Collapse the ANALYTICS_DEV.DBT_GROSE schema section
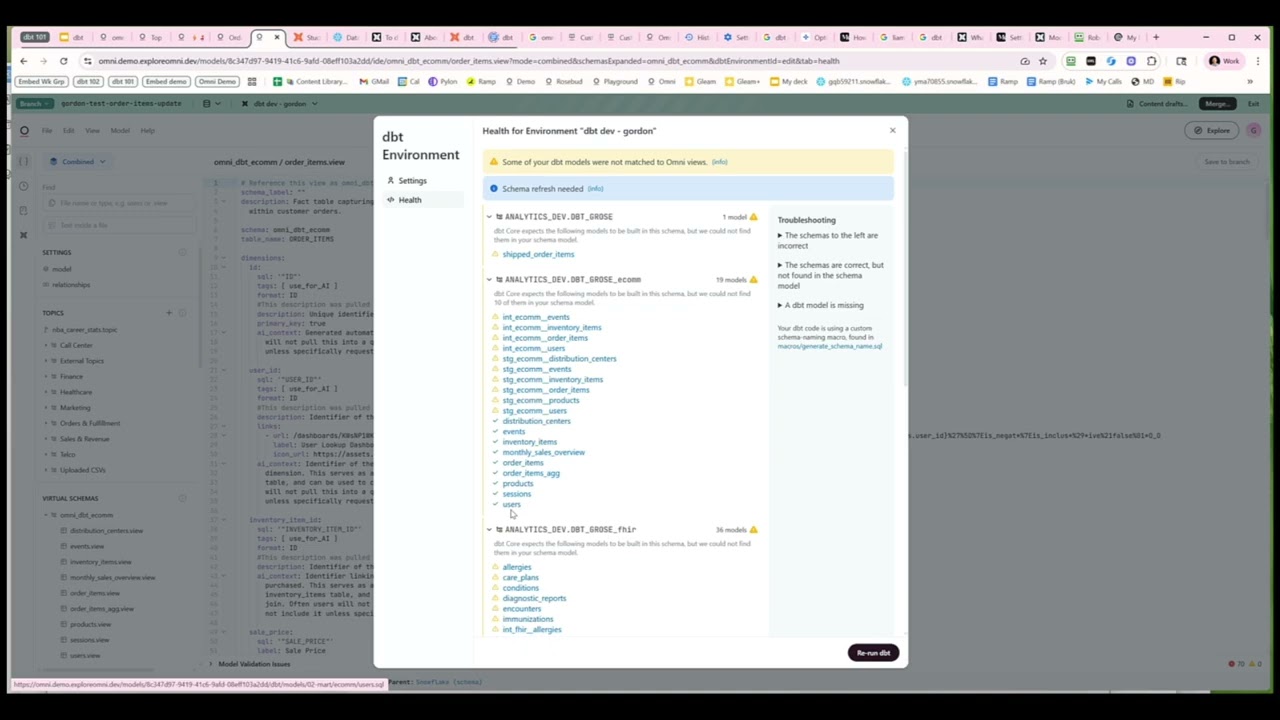The width and height of the screenshot is (1280, 720). pyautogui.click(x=489, y=217)
